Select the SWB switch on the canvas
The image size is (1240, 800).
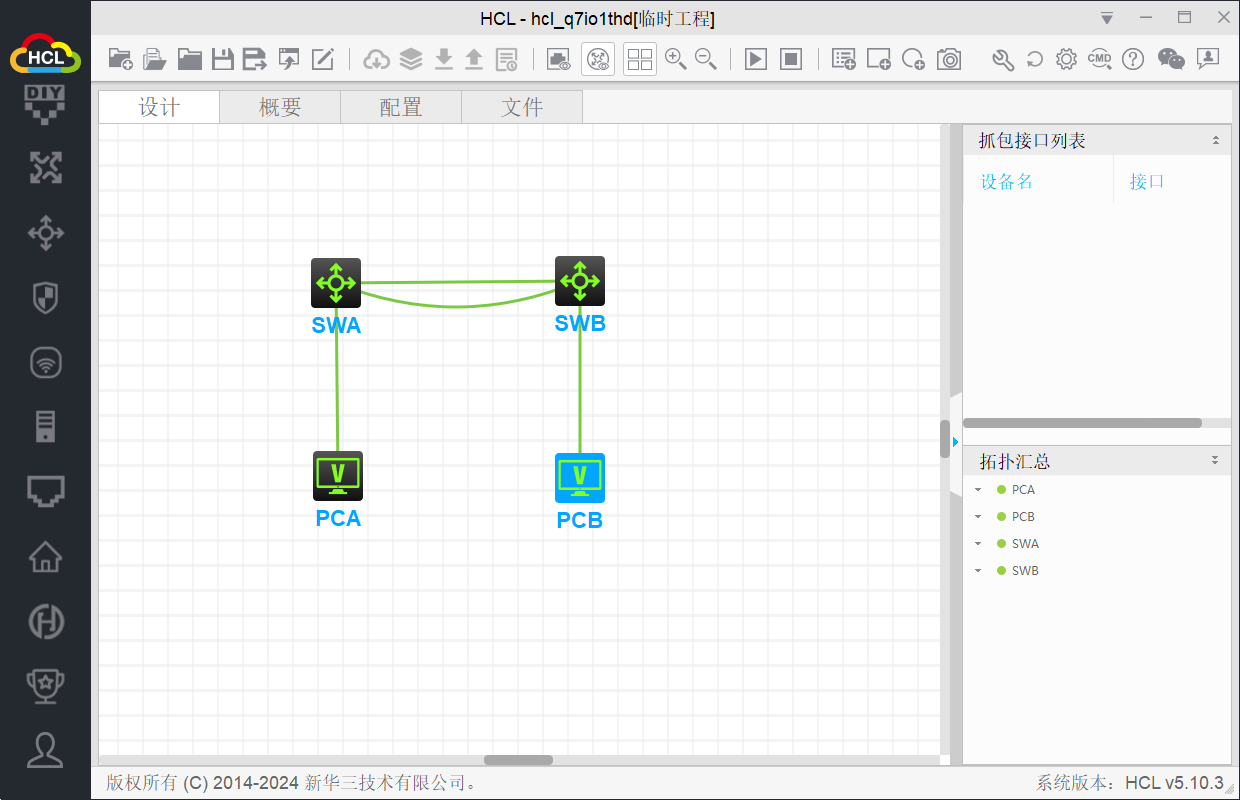[580, 281]
